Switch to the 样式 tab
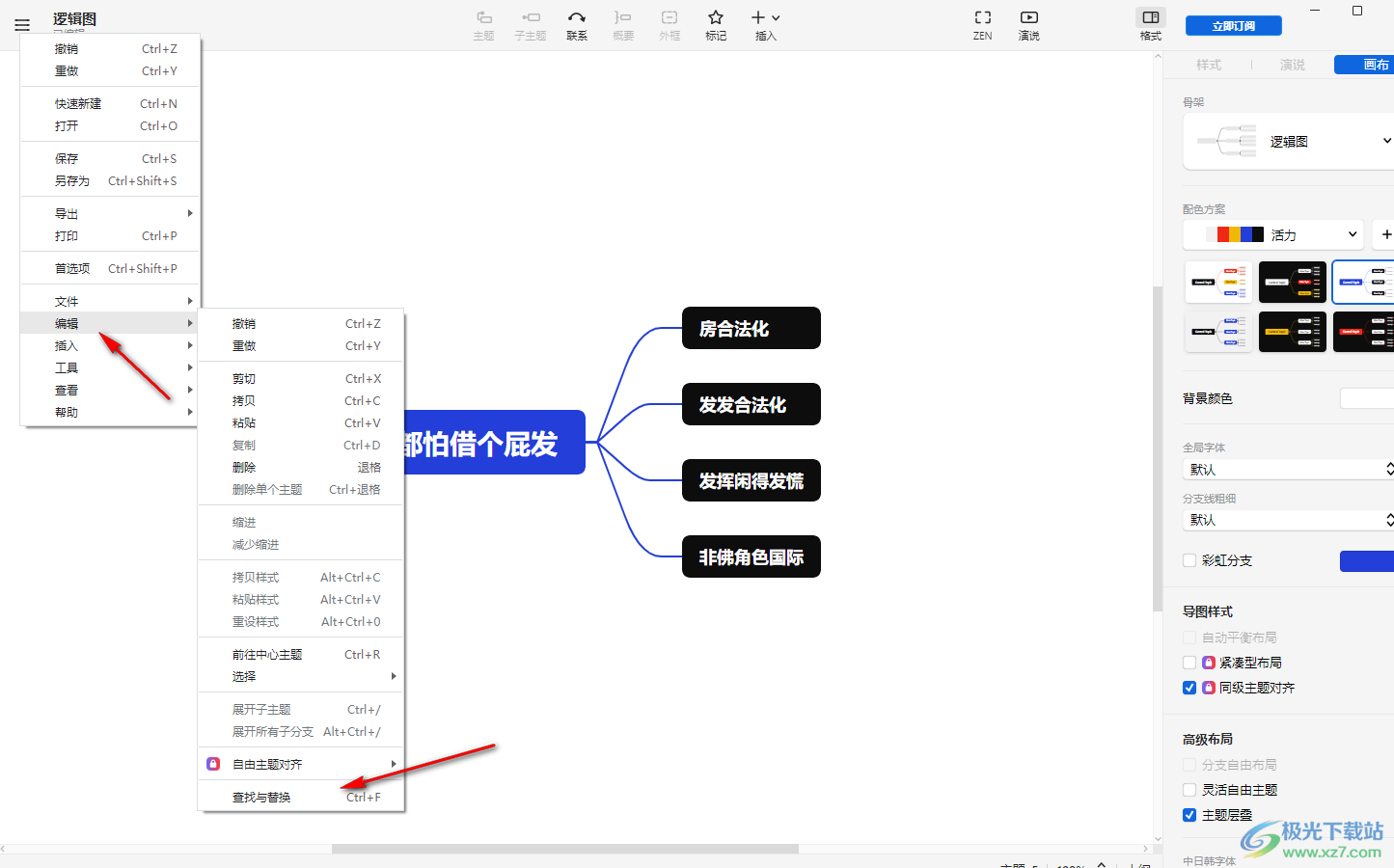Screen dimensions: 1394x868 1209,65
